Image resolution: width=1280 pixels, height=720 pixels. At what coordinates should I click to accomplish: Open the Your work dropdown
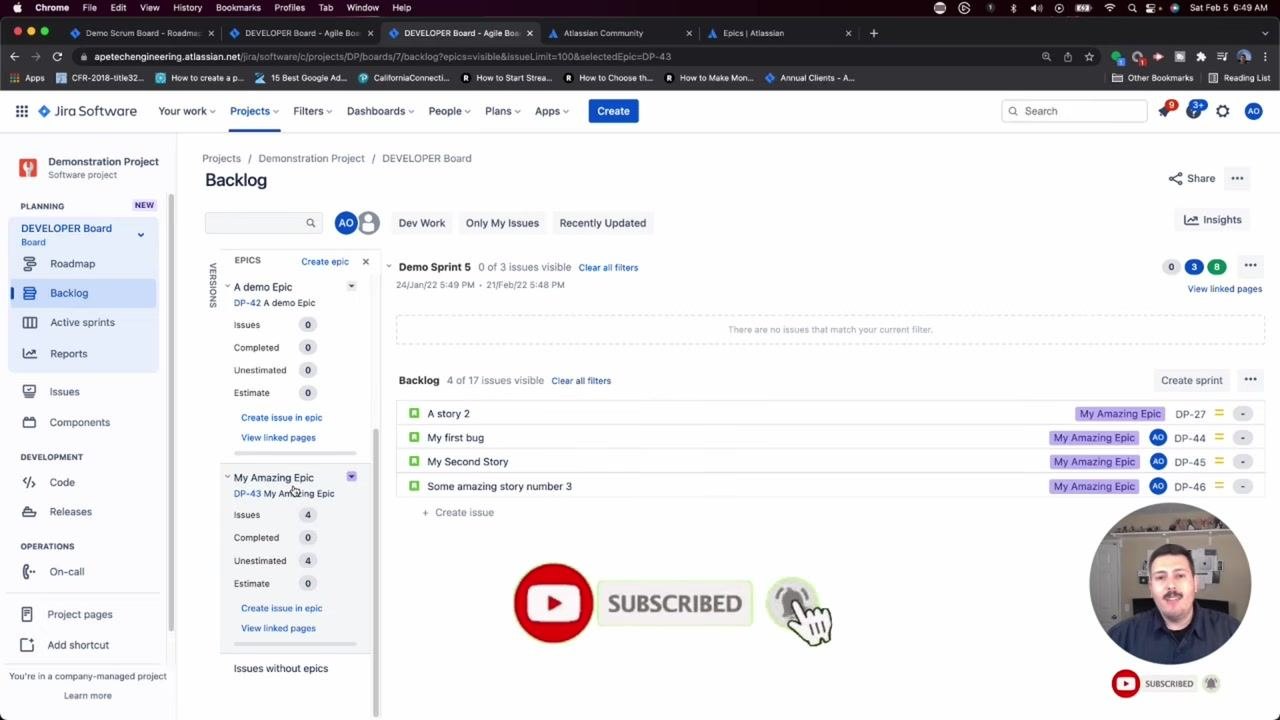(187, 111)
